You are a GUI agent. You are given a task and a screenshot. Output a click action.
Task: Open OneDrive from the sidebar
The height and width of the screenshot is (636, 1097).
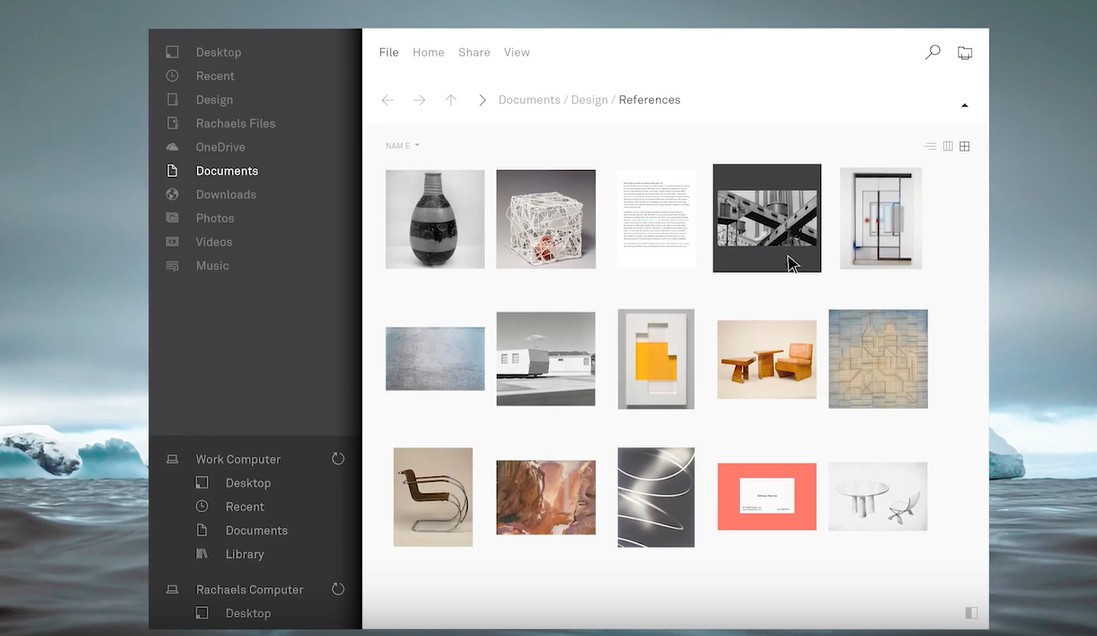[220, 147]
